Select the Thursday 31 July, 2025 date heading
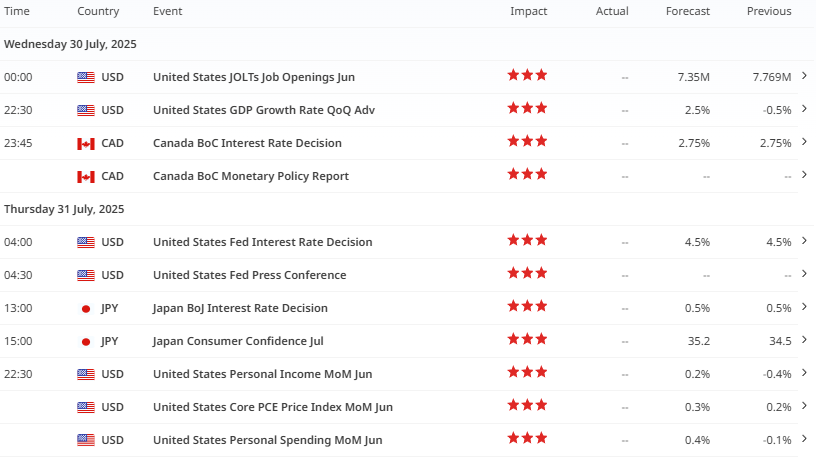The width and height of the screenshot is (816, 467). [64, 209]
